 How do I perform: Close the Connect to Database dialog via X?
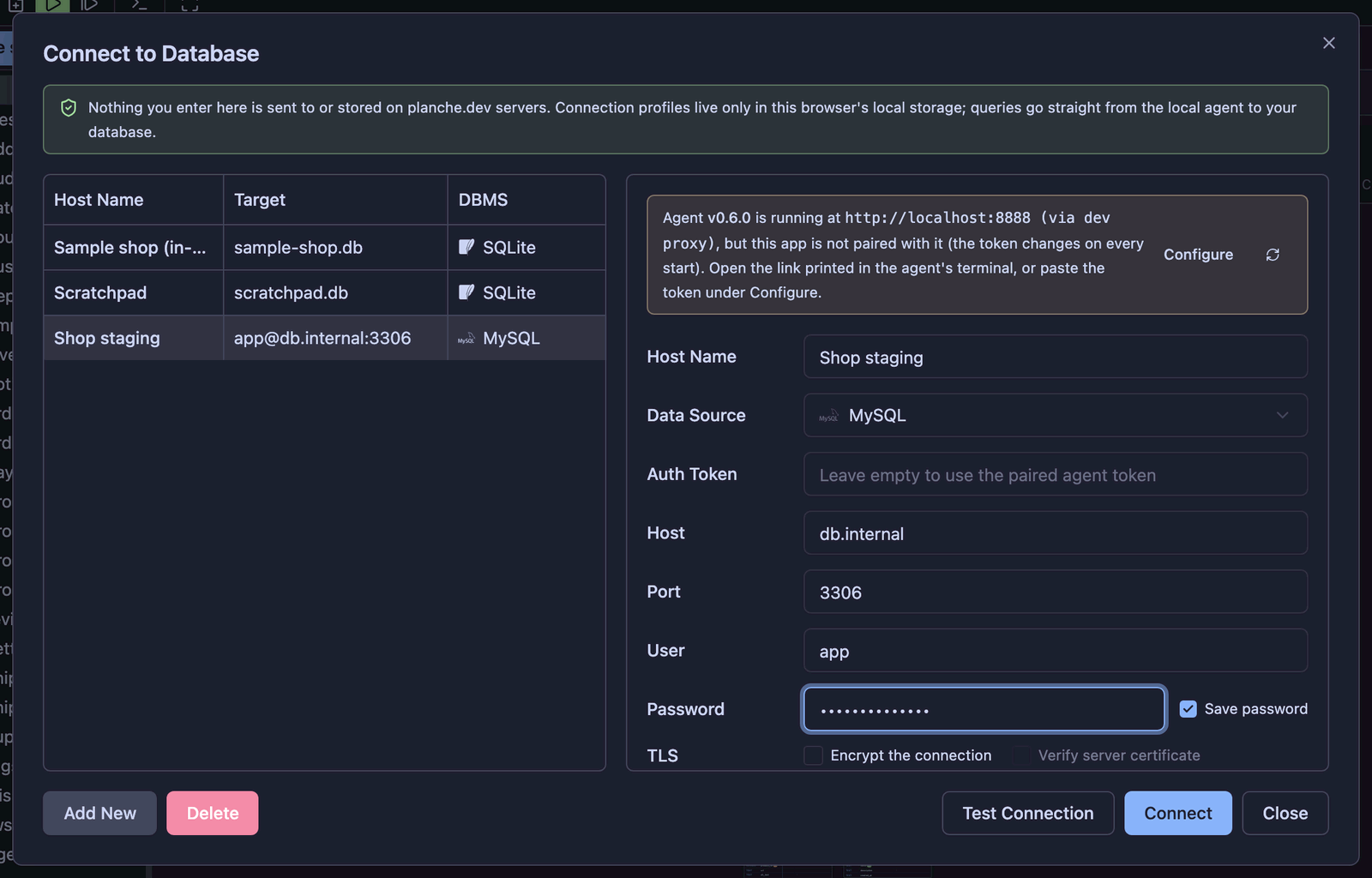point(1328,43)
